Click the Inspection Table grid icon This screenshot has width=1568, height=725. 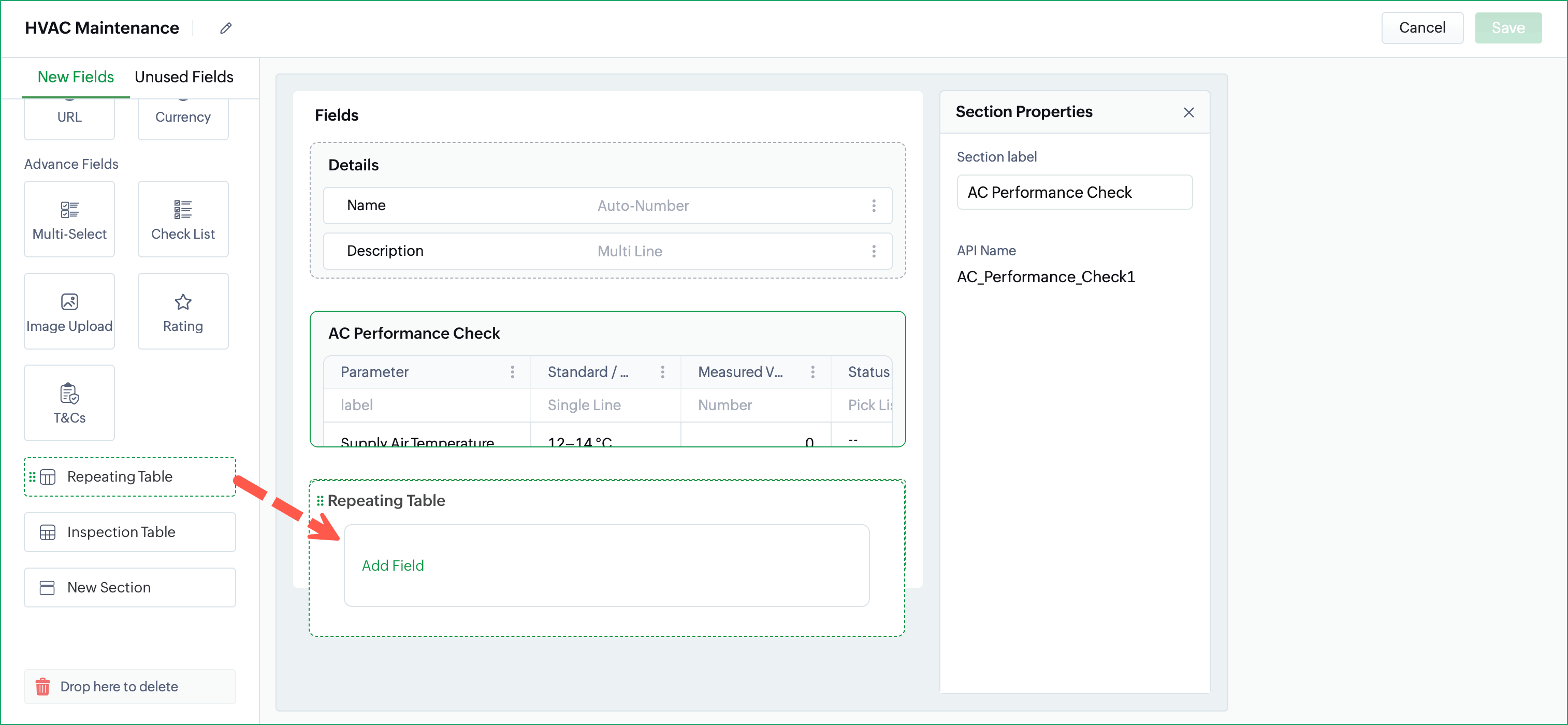(x=48, y=532)
